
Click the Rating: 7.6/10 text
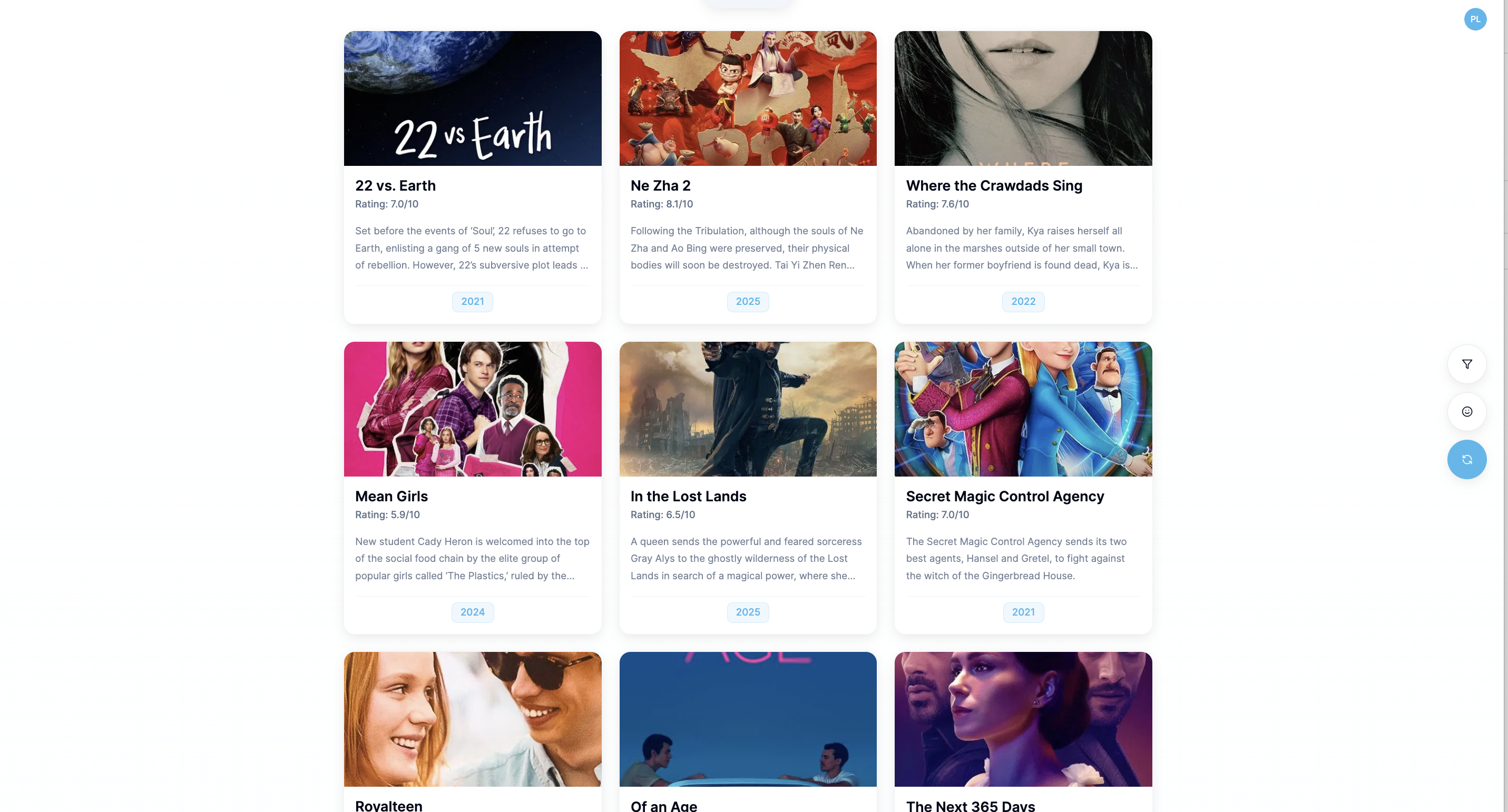(x=937, y=204)
